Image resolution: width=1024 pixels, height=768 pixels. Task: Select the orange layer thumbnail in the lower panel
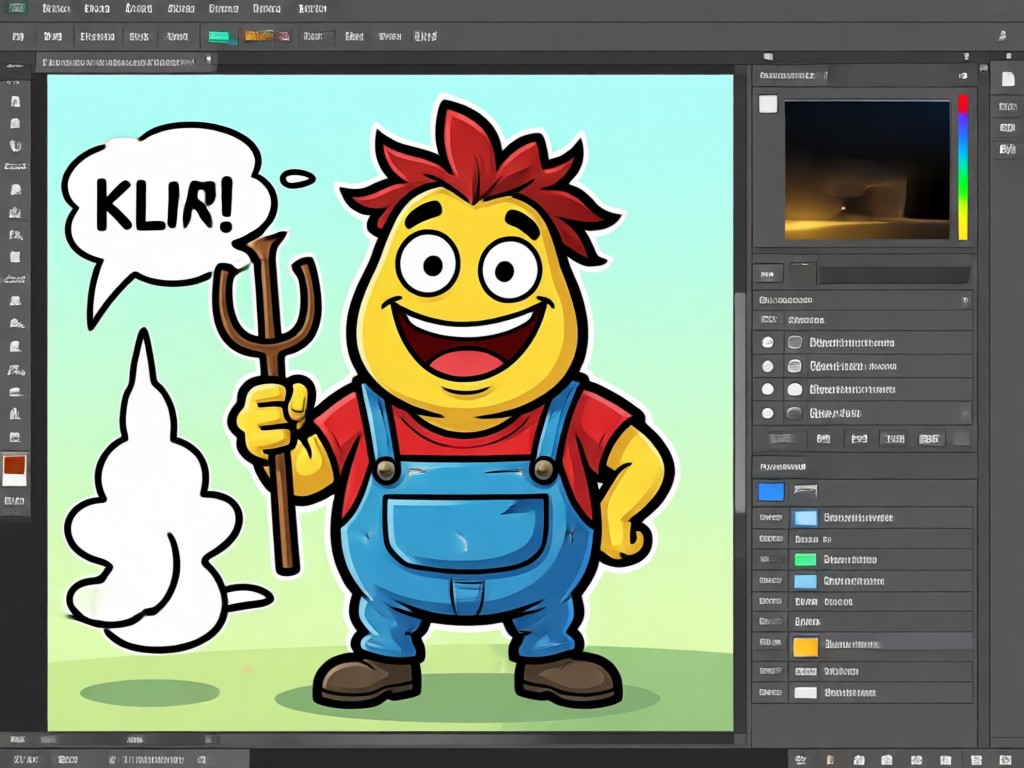(805, 647)
